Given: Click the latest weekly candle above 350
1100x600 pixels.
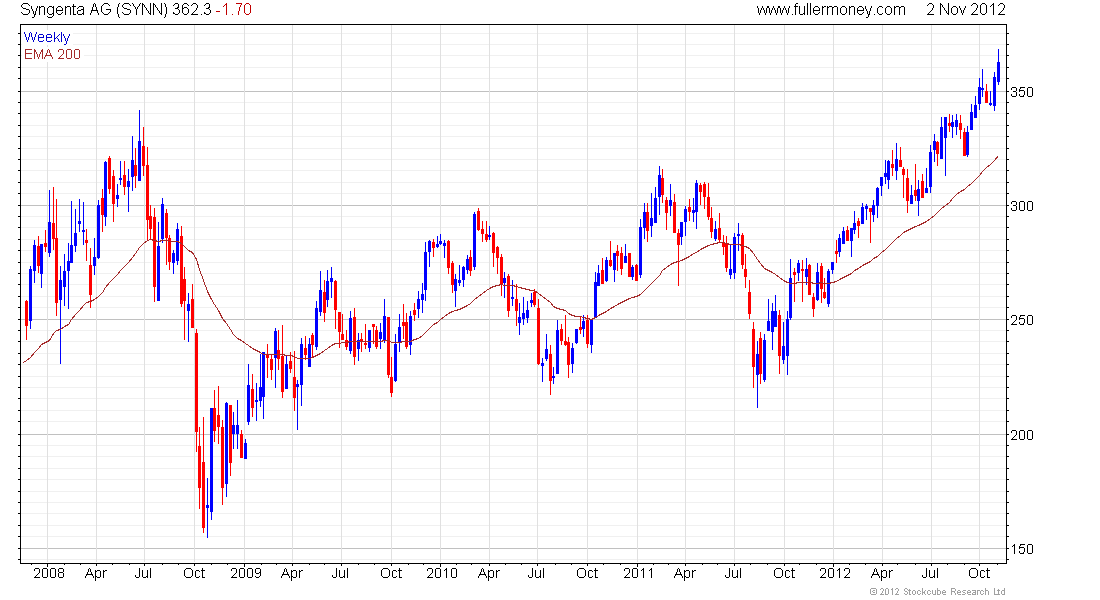Looking at the screenshot, I should [x=998, y=67].
